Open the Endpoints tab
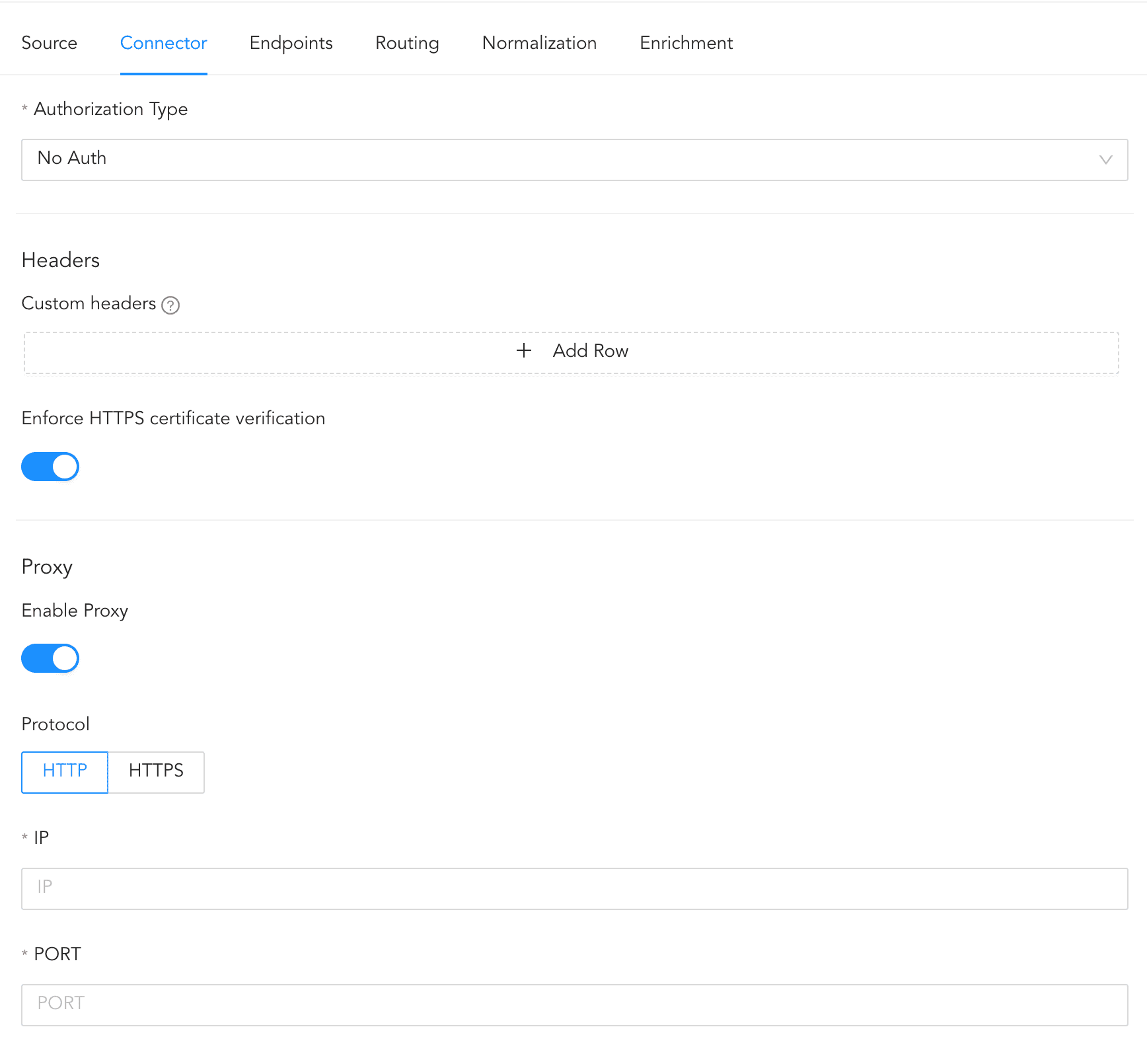This screenshot has height=1064, width=1147. click(x=291, y=43)
